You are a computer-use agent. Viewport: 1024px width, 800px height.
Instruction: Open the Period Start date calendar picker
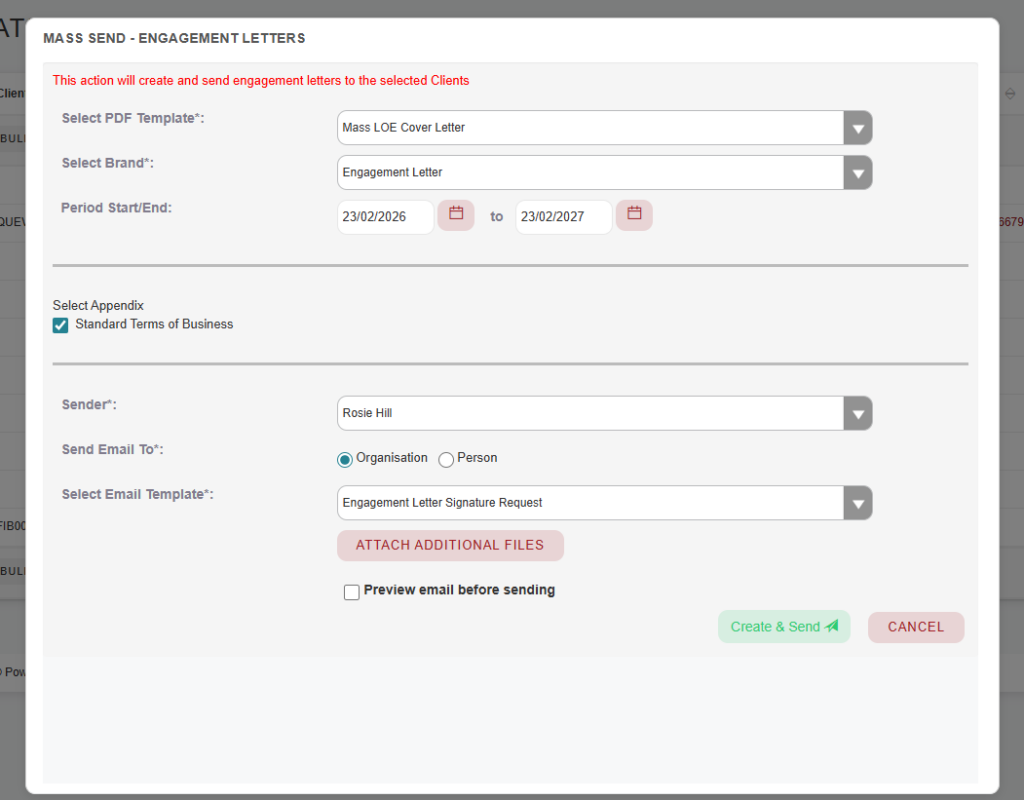point(456,215)
